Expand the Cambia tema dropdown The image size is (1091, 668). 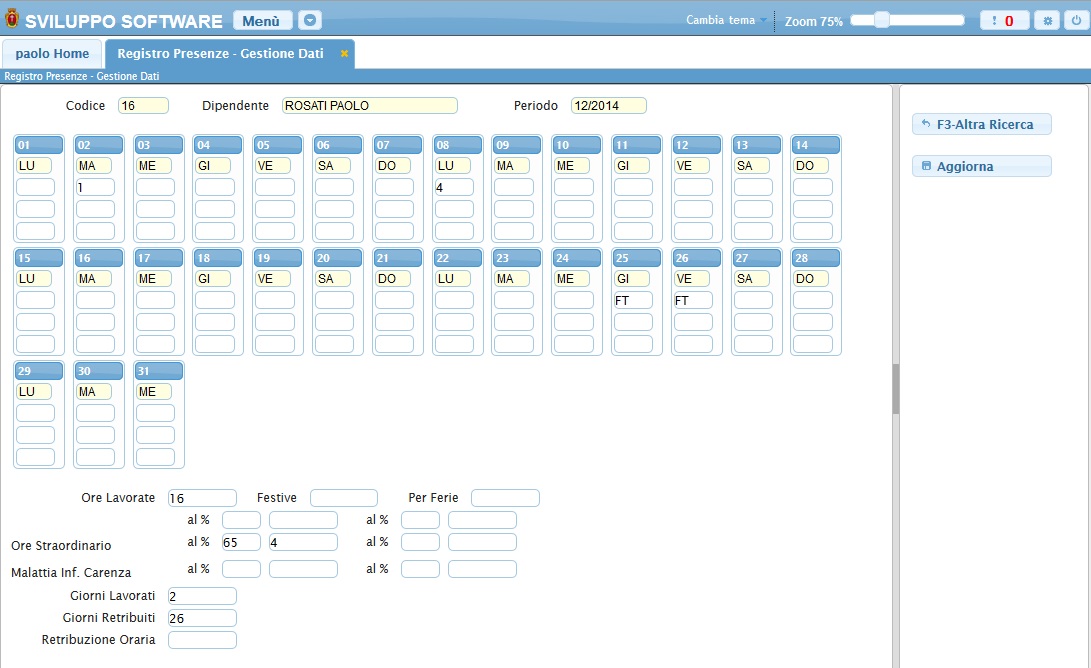(x=727, y=20)
